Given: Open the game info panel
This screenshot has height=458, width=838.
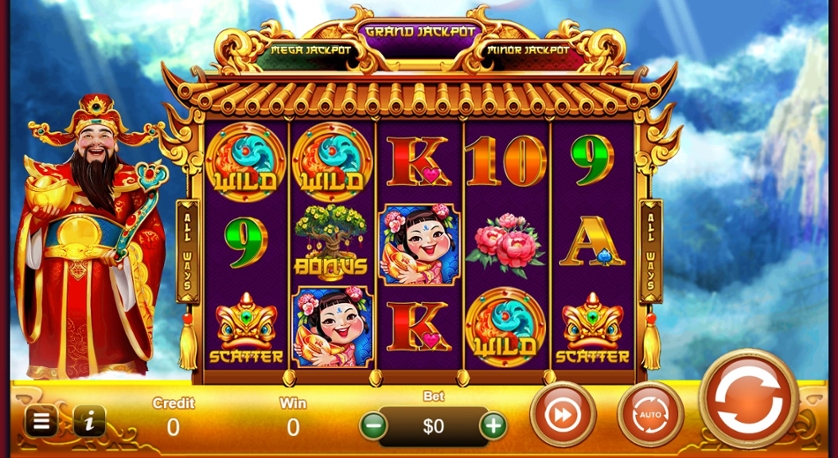Looking at the screenshot, I should pos(89,421).
